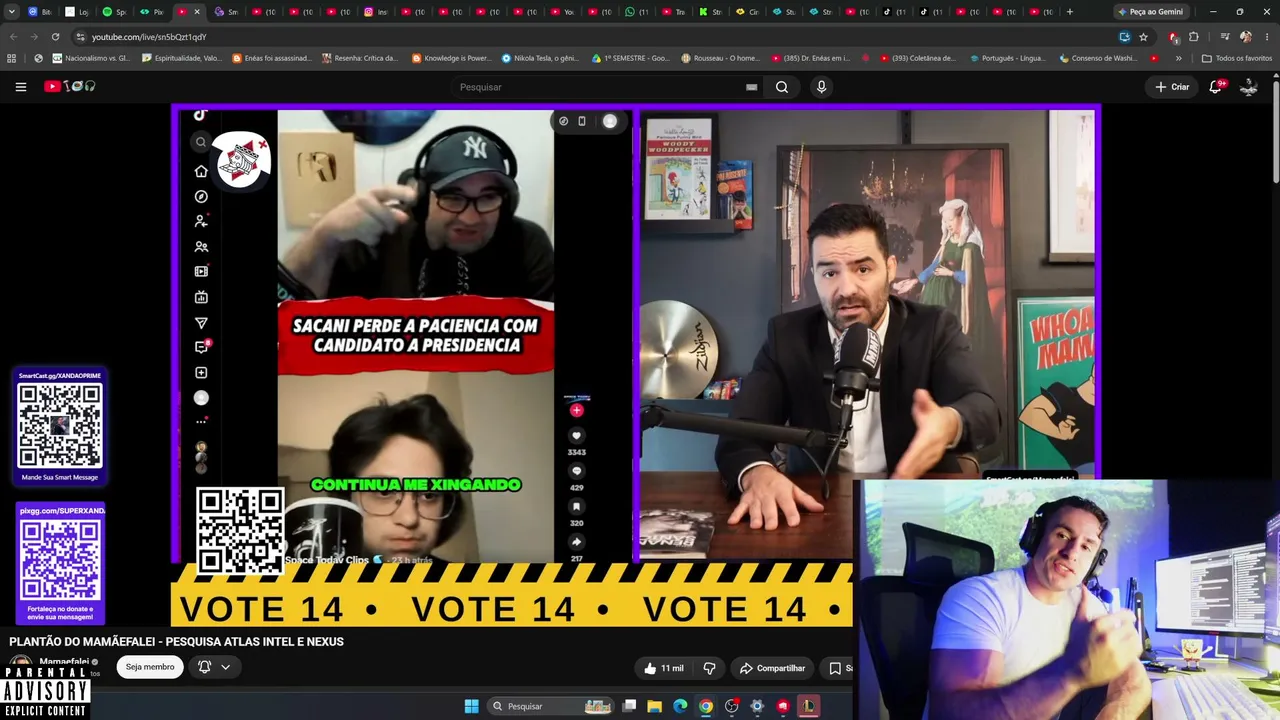View site information beside the URL

pos(80,37)
